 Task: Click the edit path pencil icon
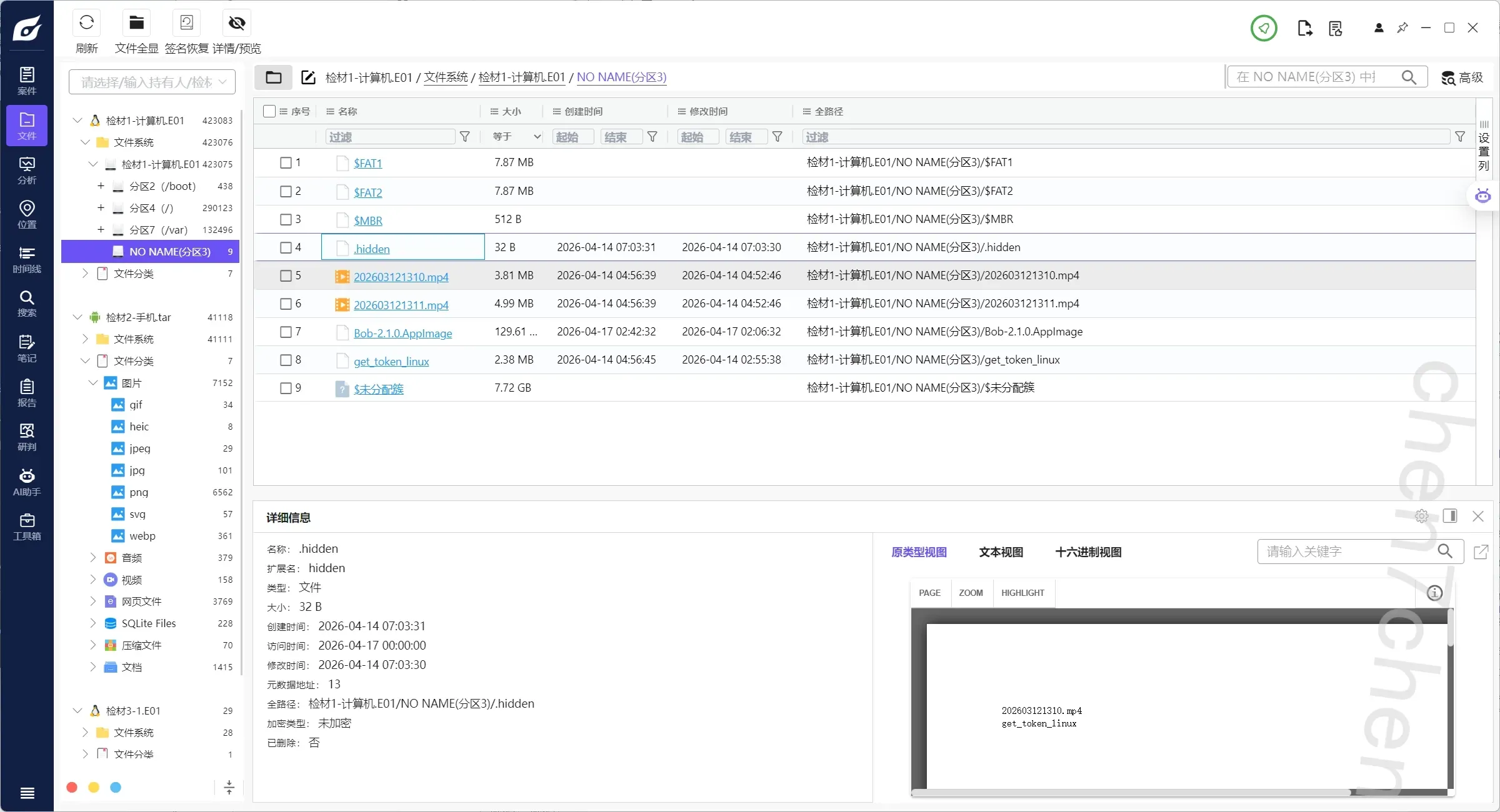(308, 77)
